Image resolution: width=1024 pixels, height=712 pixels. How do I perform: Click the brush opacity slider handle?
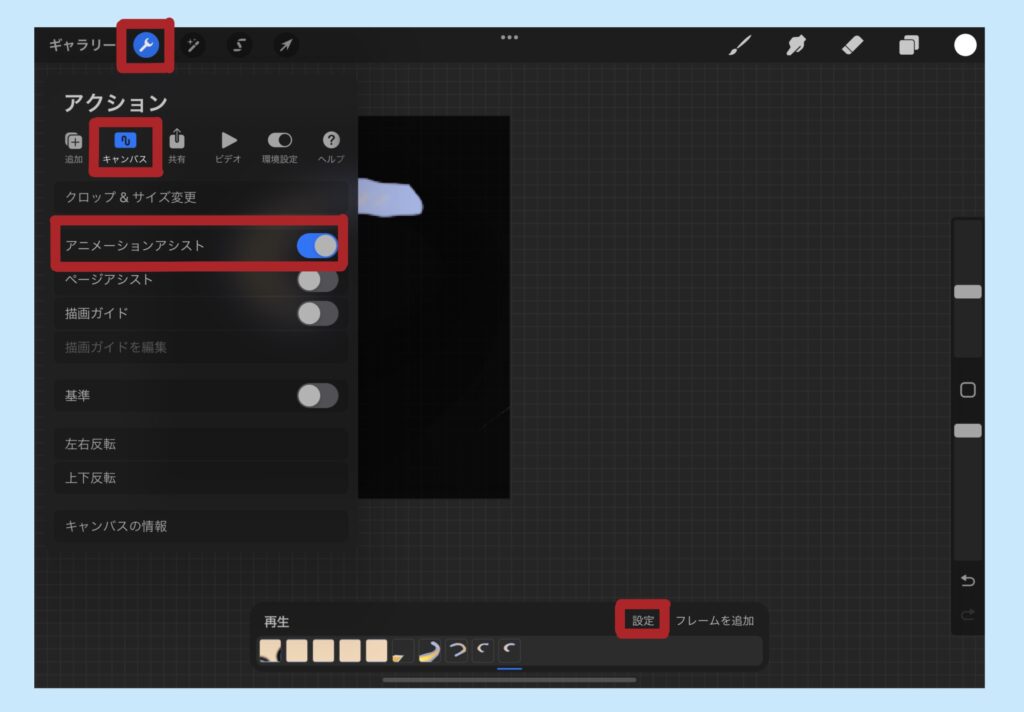(968, 430)
